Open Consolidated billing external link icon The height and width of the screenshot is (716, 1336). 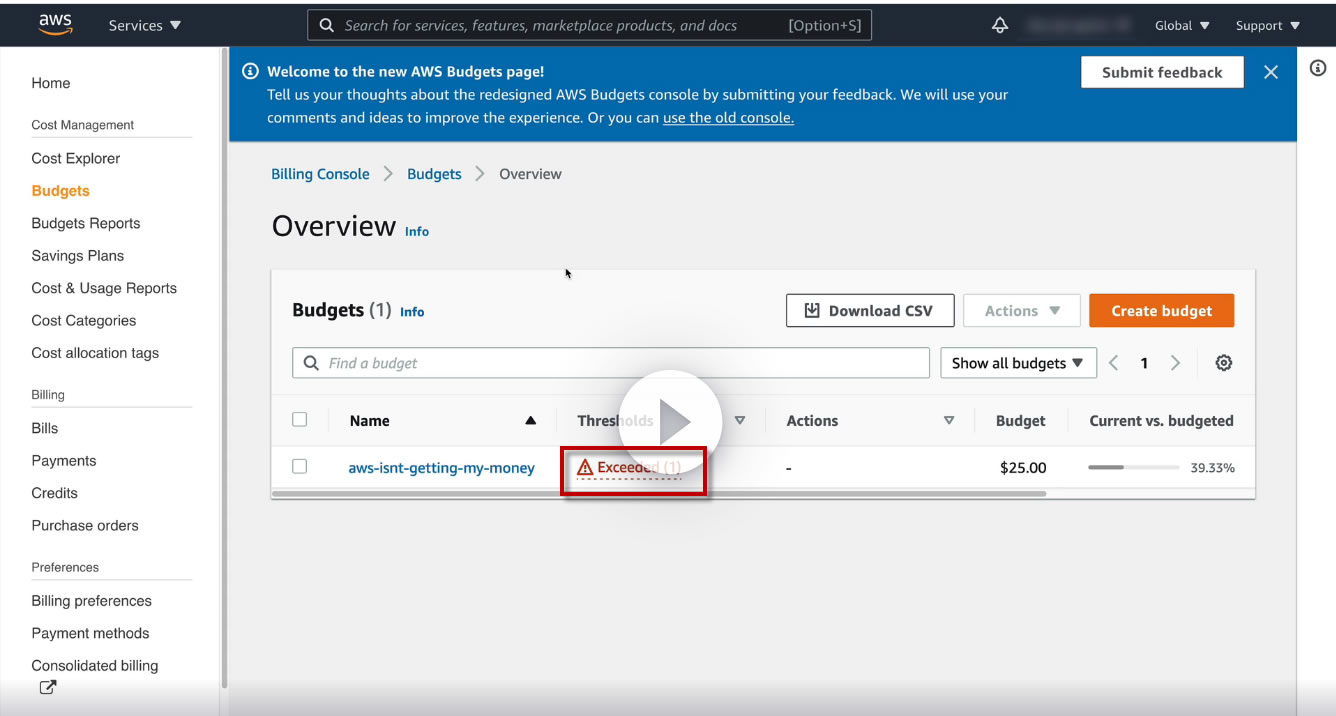click(x=47, y=688)
